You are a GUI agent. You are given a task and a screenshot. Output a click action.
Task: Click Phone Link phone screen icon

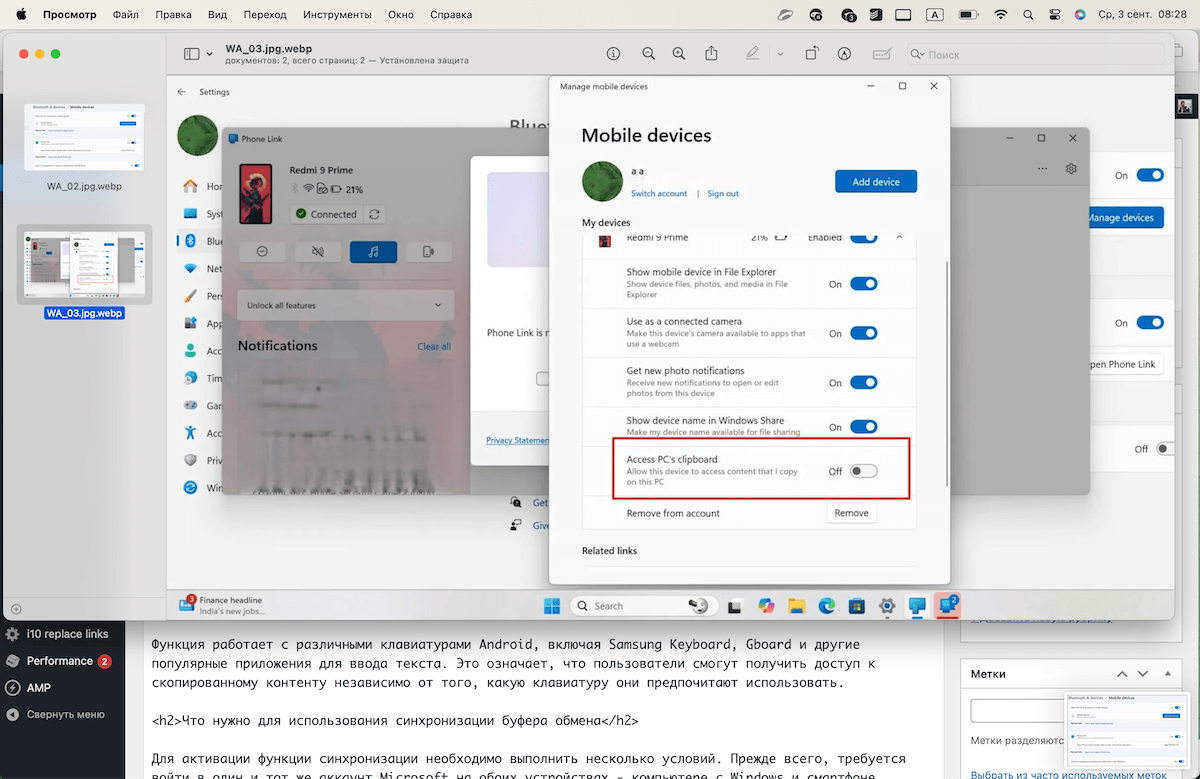[x=428, y=252]
